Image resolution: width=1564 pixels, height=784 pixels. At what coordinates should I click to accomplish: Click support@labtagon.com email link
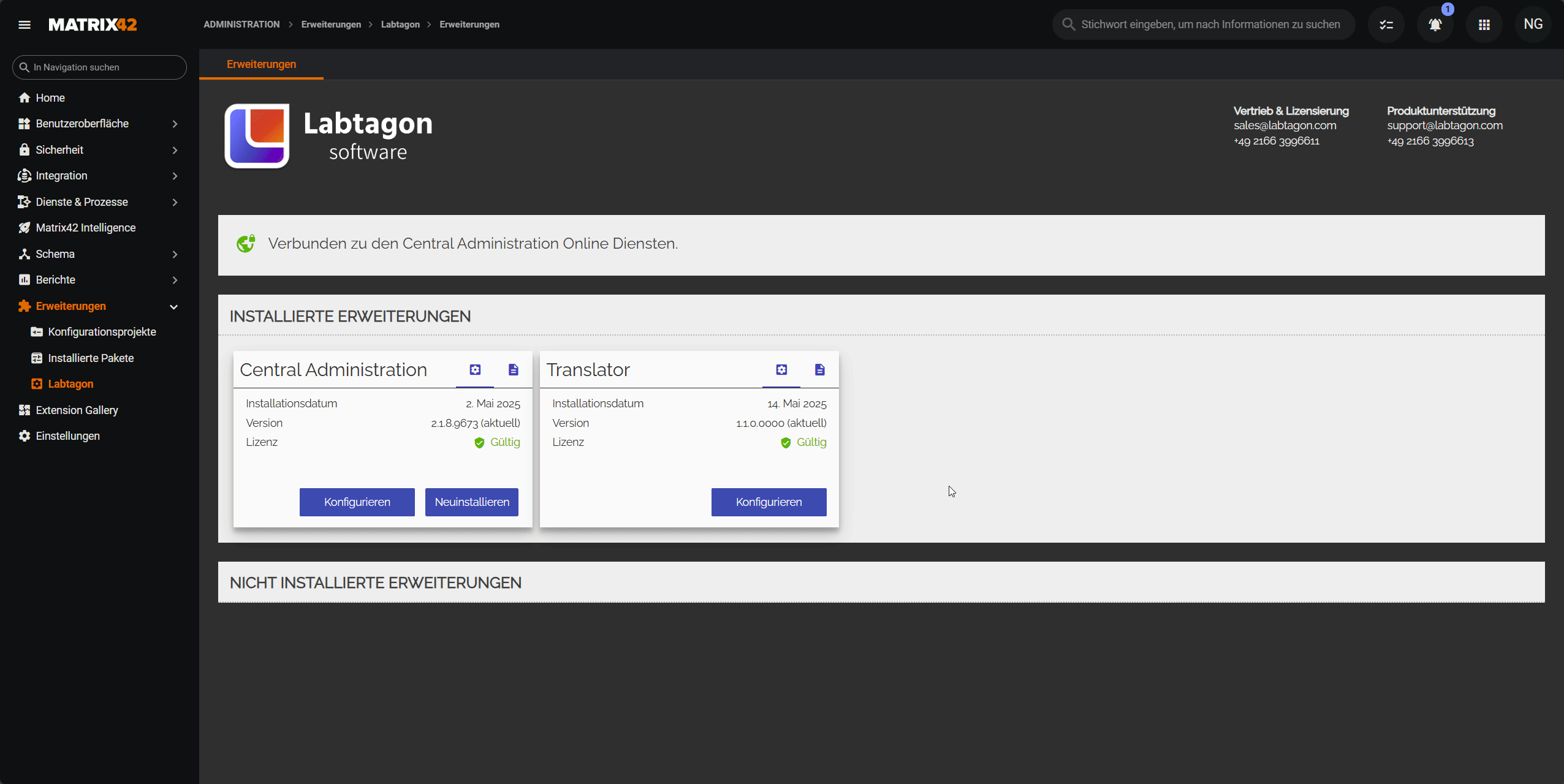point(1444,126)
